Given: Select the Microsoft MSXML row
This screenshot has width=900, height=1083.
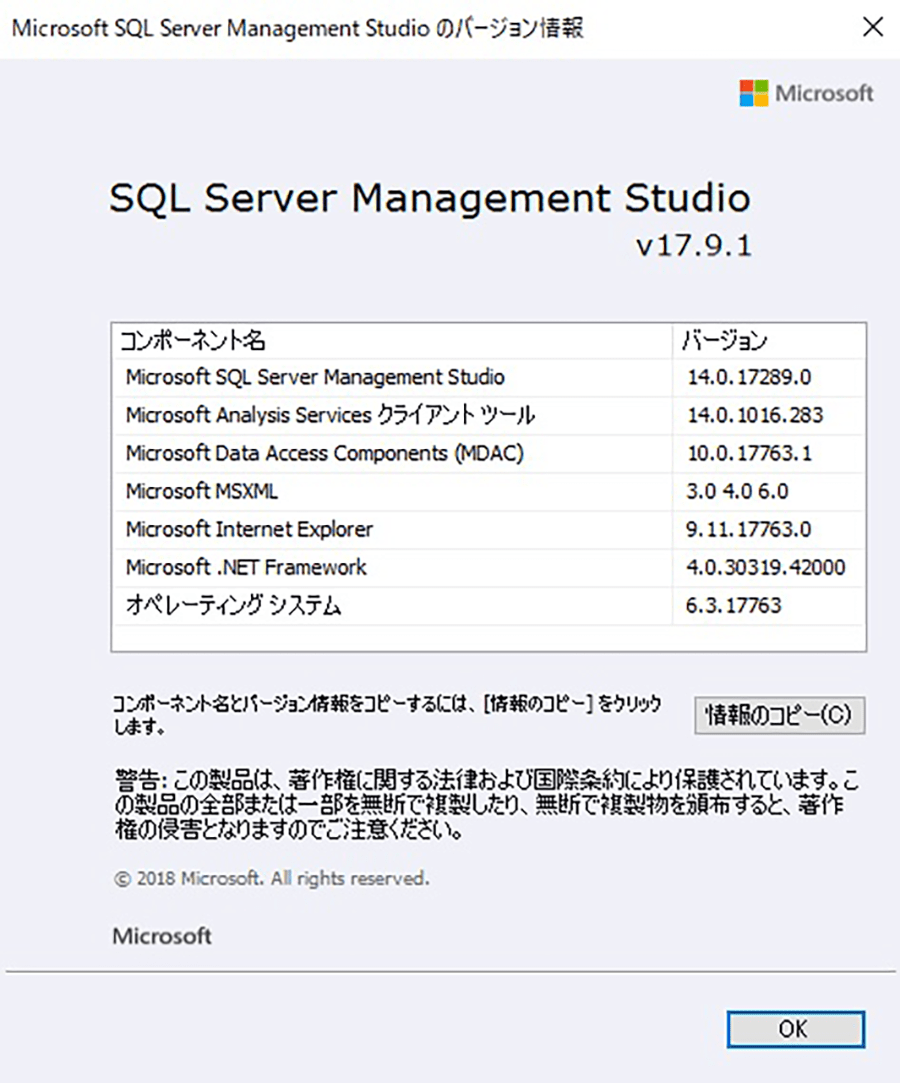Looking at the screenshot, I should pos(488,491).
